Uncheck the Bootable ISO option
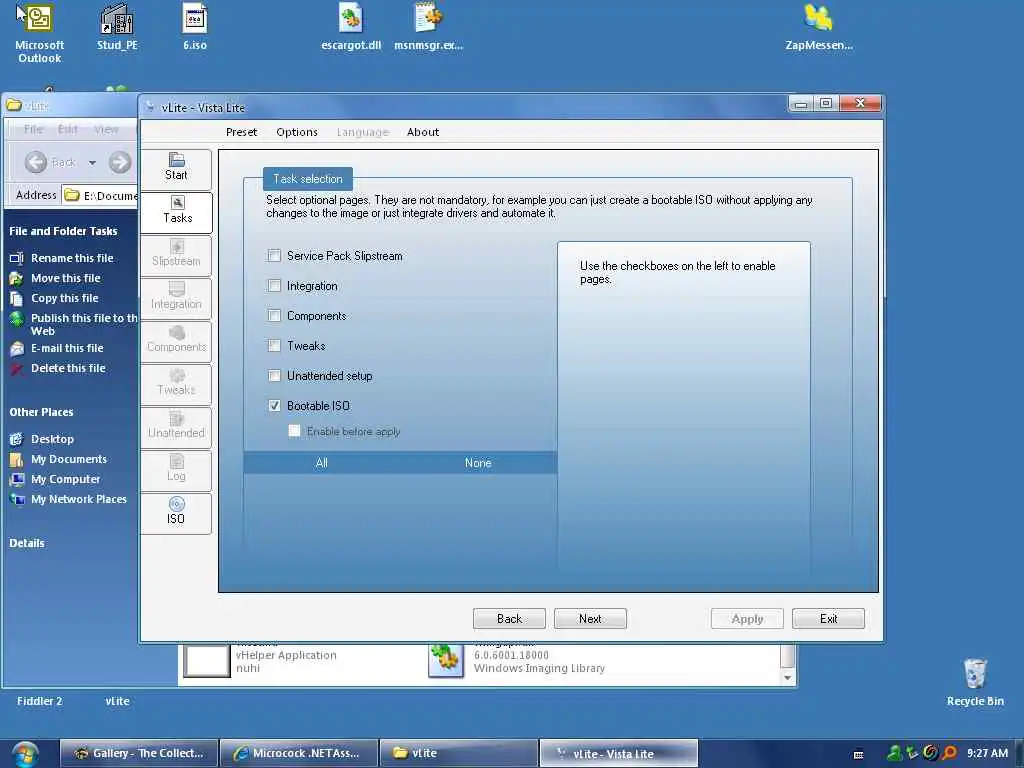Image resolution: width=1024 pixels, height=768 pixels. coord(274,406)
